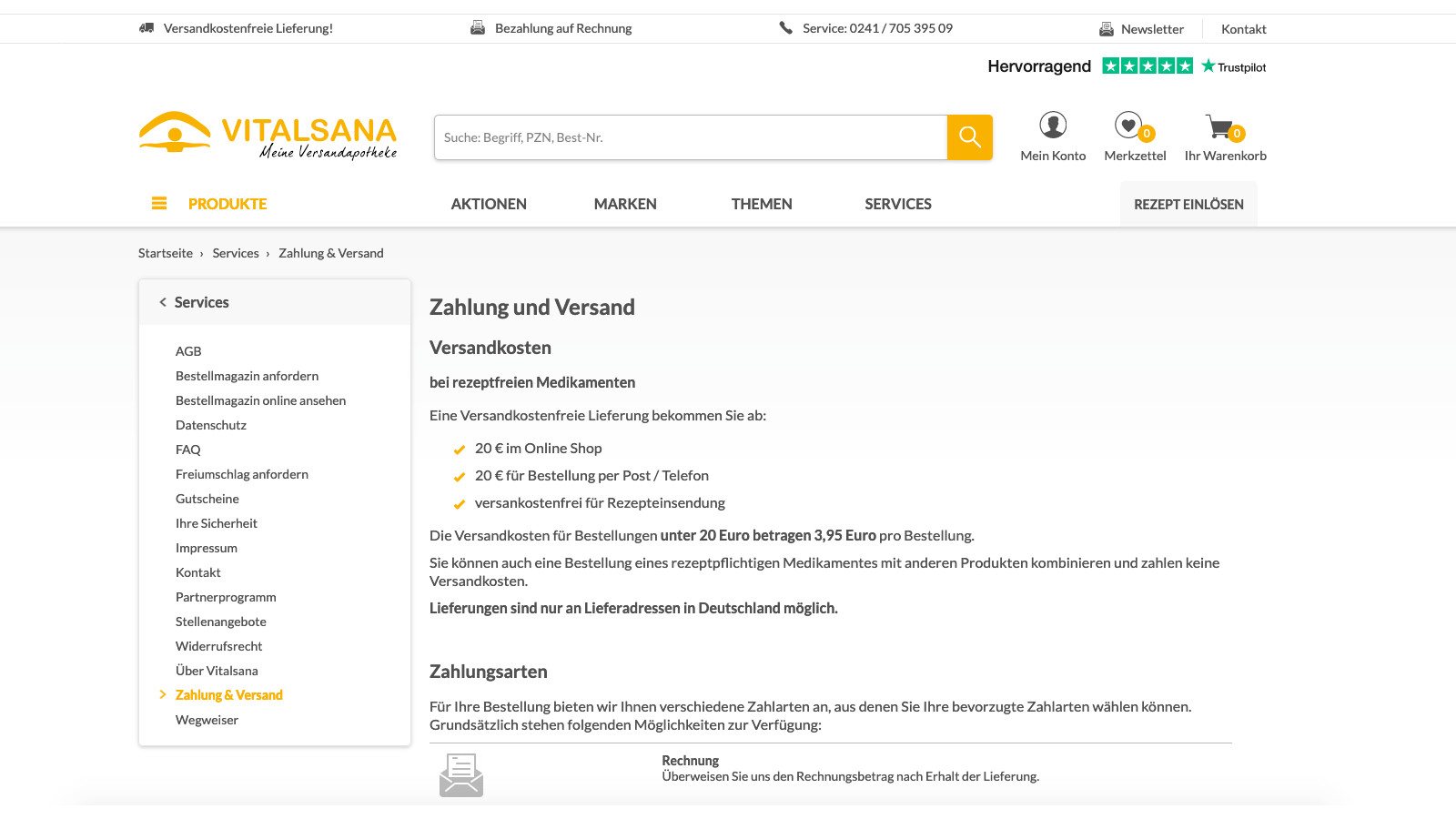Go to Startseite via breadcrumb
Viewport: 1456px width, 819px height.
(166, 253)
